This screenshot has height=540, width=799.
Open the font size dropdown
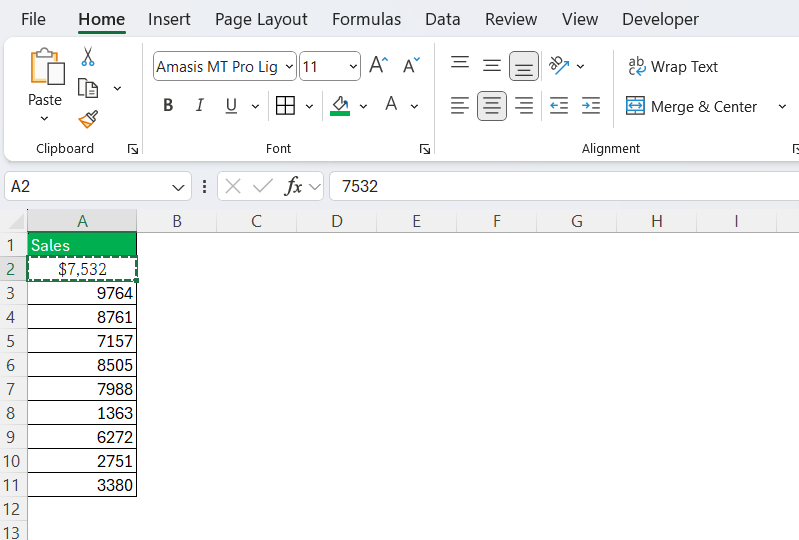(353, 67)
